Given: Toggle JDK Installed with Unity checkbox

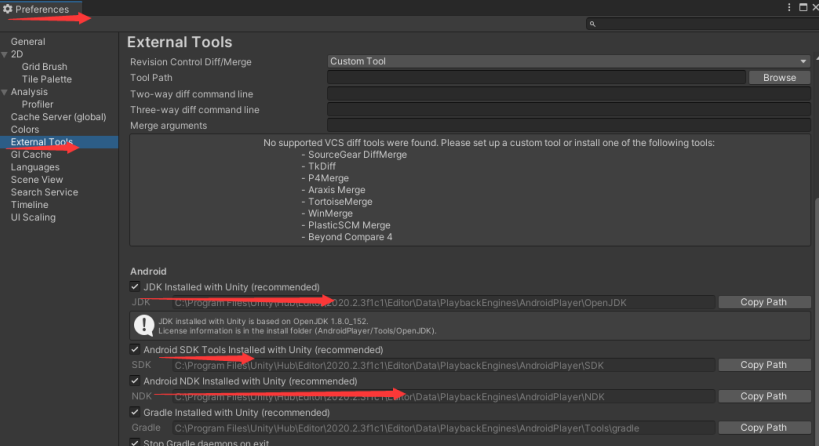Looking at the screenshot, I should coord(135,287).
